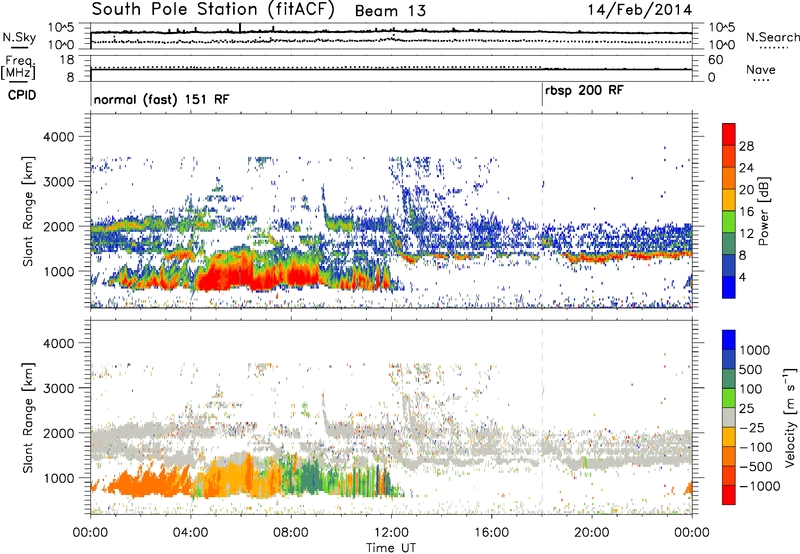Image resolution: width=800 pixels, height=554 pixels.
Task: Pick the bright blue bottom Power colorbar segment
Action: (x=729, y=287)
